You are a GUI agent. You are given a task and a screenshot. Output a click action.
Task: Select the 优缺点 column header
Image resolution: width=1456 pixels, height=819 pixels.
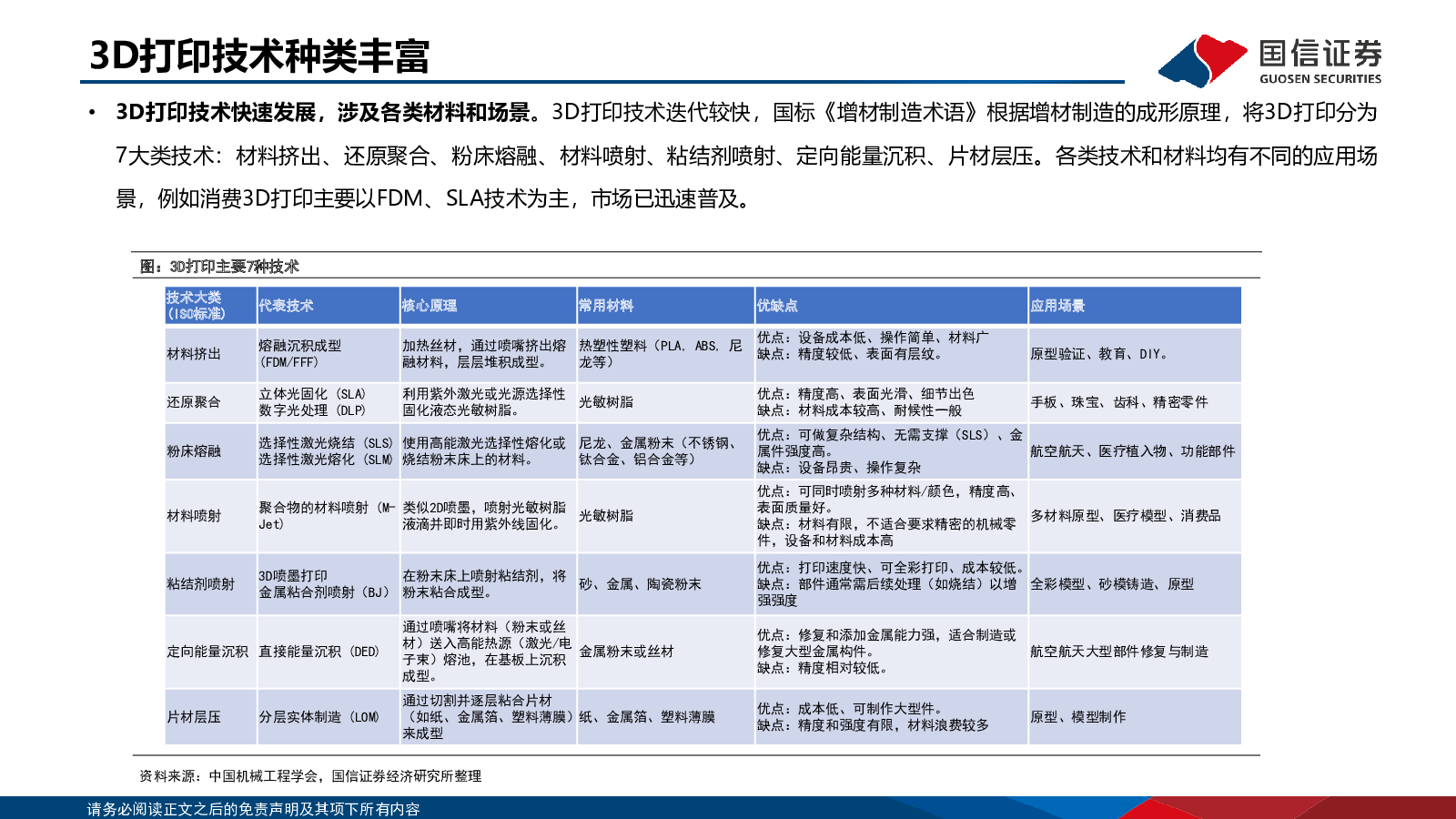tap(777, 306)
